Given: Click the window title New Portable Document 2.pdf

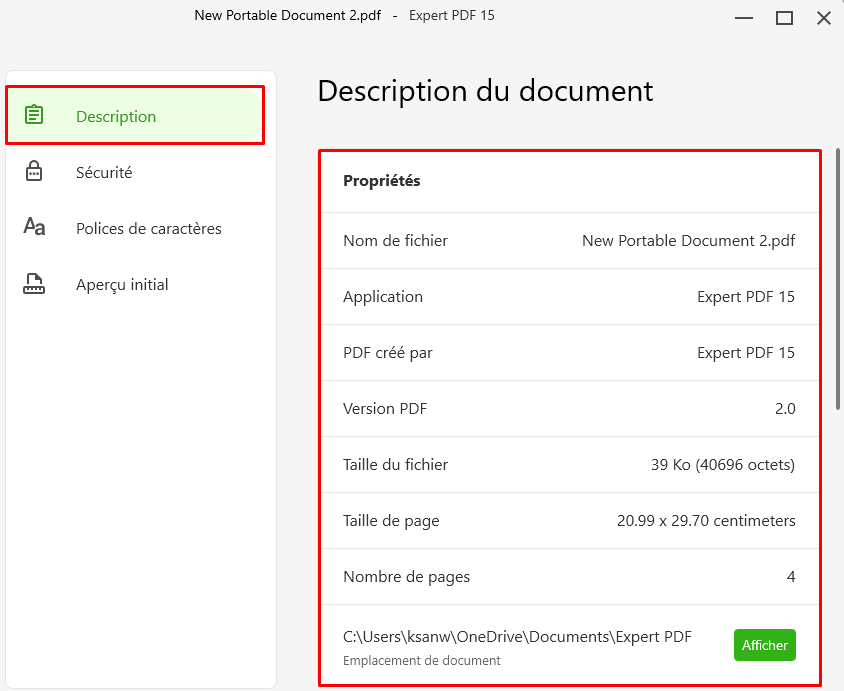Looking at the screenshot, I should (x=287, y=15).
